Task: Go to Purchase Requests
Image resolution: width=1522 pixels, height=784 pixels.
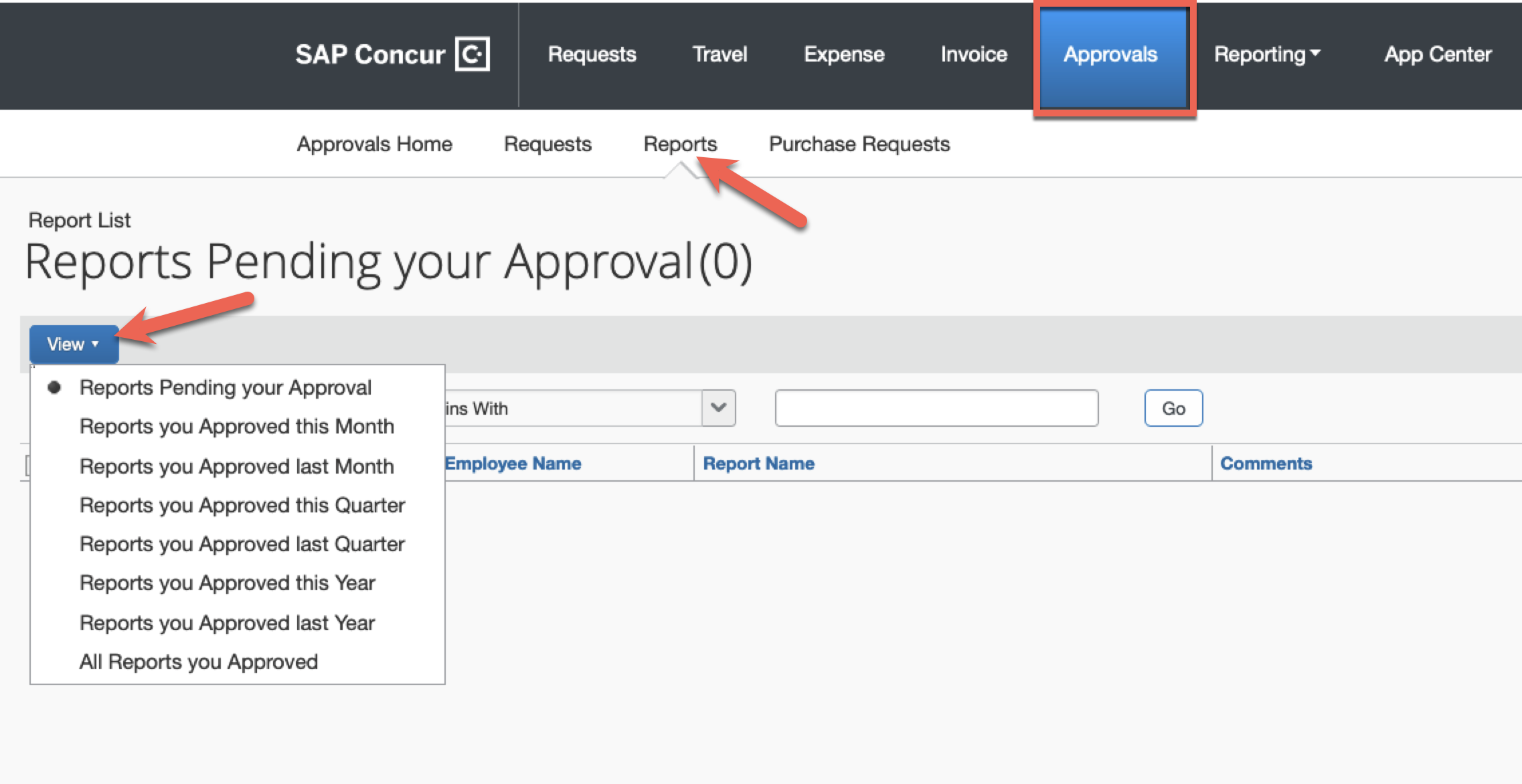Action: 859,143
